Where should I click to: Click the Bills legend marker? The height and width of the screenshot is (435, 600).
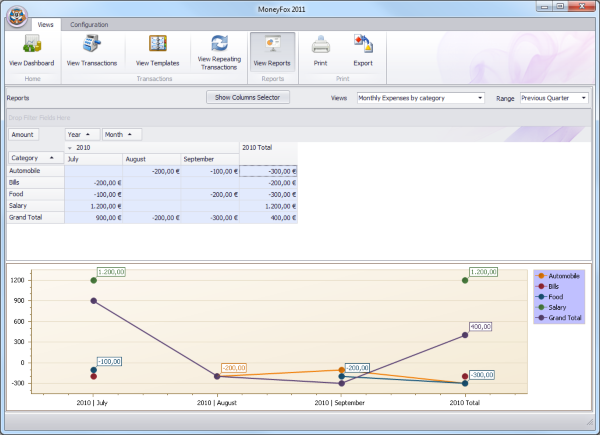coord(541,286)
